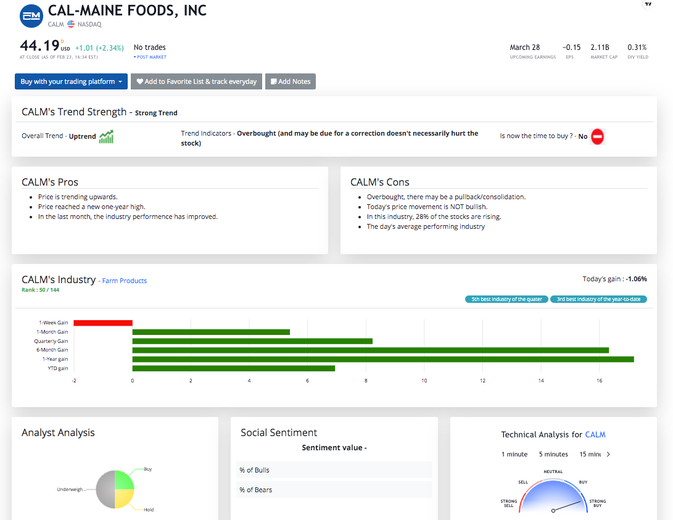Expand more timeframes with the right chevron

pos(608,454)
